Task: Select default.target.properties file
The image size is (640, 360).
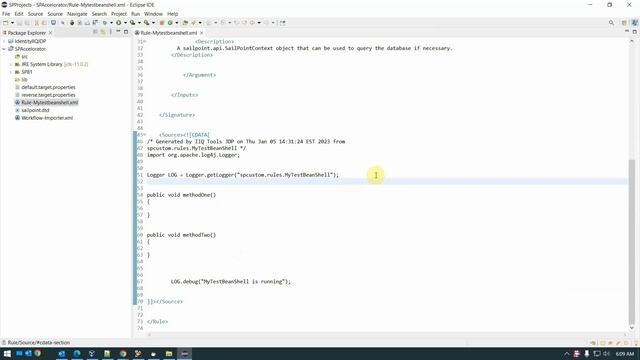Action: 48,87
